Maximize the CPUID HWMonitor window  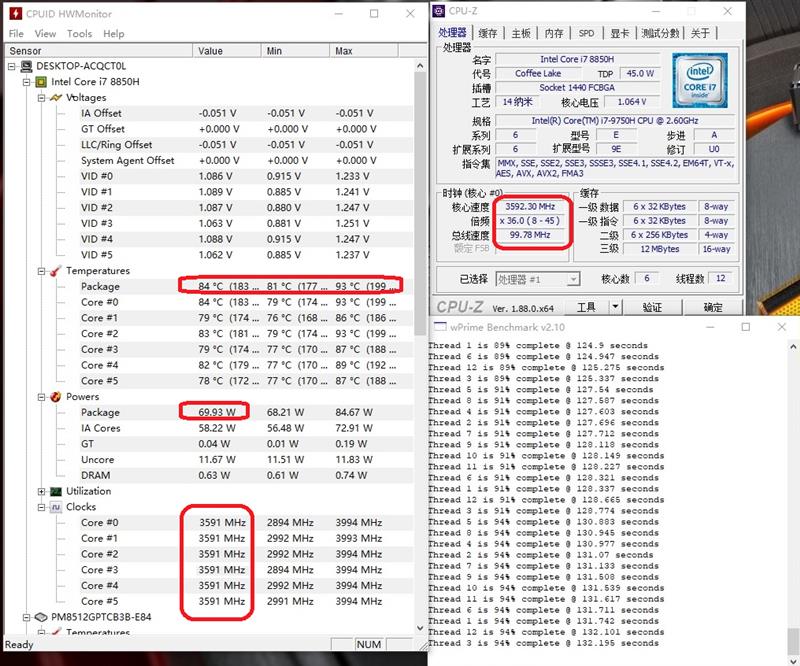click(374, 14)
